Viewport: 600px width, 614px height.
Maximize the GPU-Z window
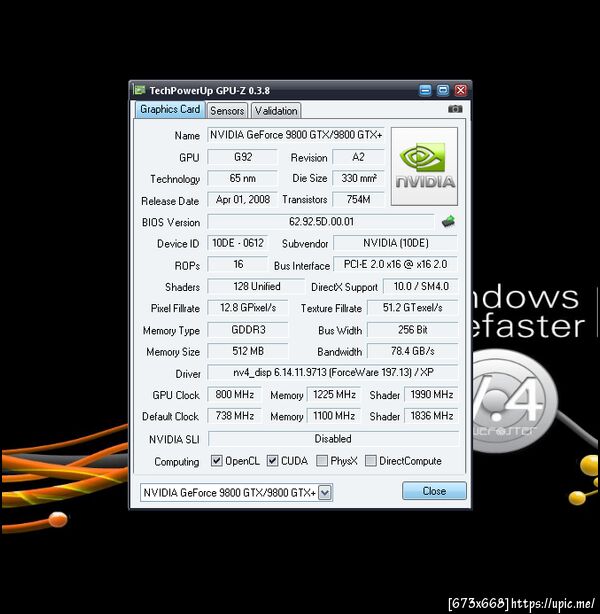click(443, 90)
